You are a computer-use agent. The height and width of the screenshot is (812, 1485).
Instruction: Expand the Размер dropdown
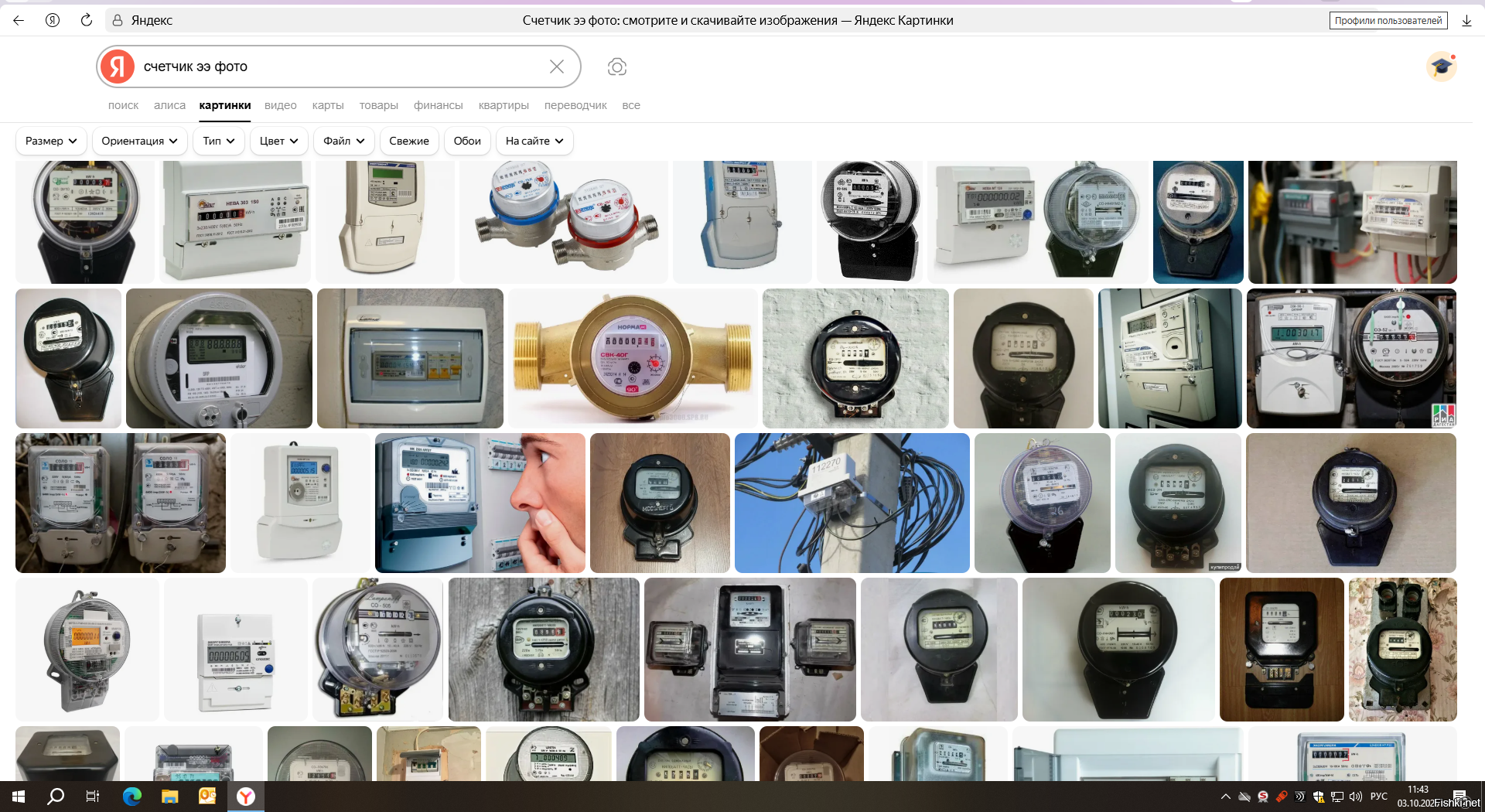coord(51,141)
